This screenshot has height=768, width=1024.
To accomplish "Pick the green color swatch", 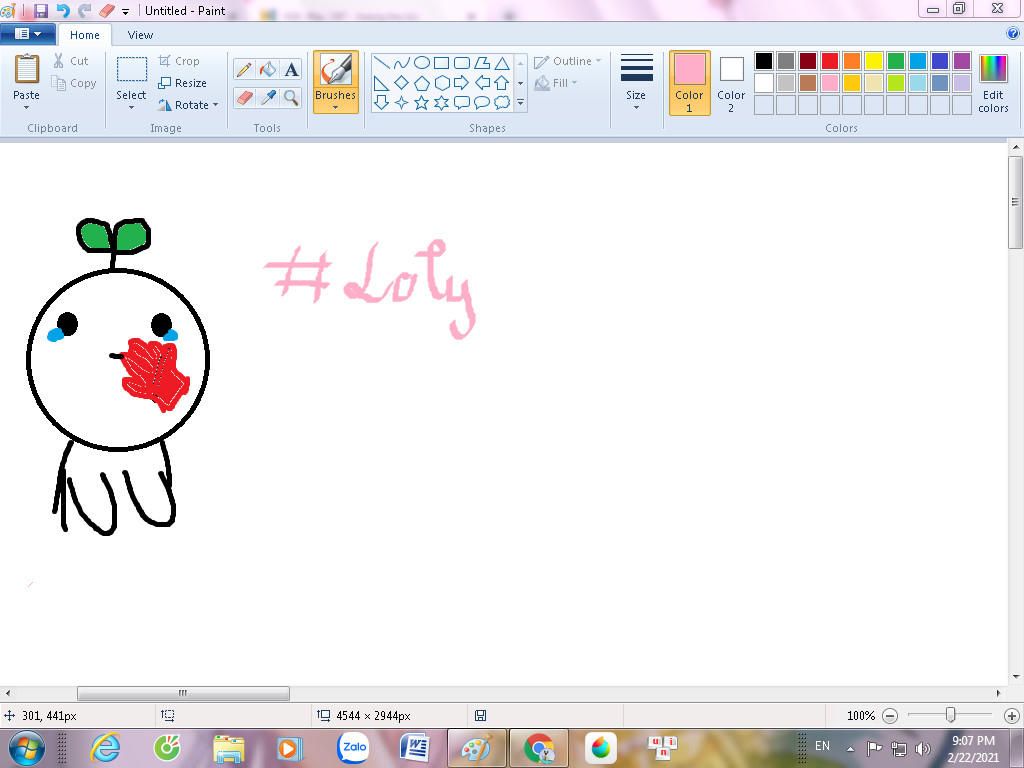I will [x=896, y=61].
